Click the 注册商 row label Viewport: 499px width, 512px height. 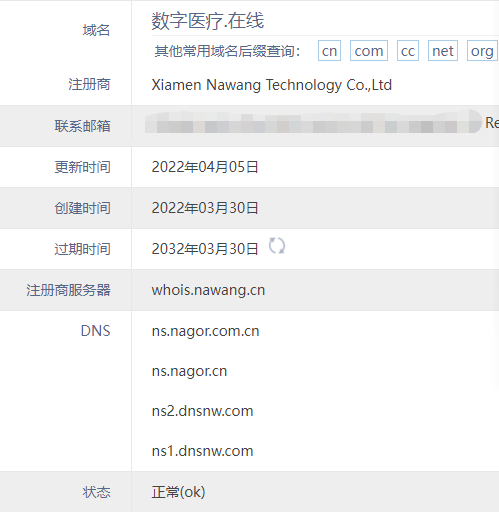pos(89,84)
